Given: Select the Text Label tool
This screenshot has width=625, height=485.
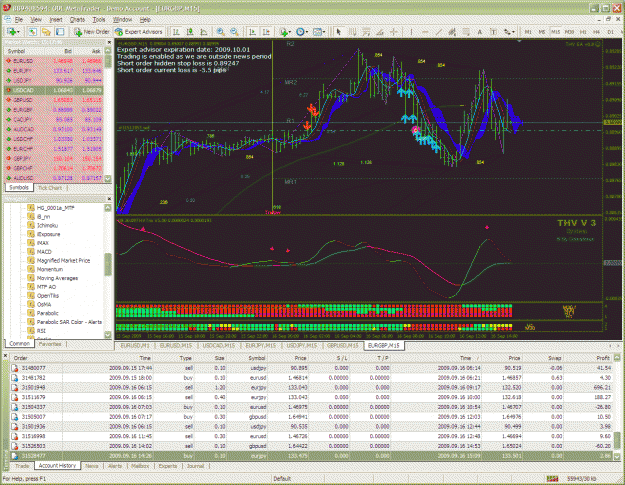Looking at the screenshot, I should tap(493, 32).
